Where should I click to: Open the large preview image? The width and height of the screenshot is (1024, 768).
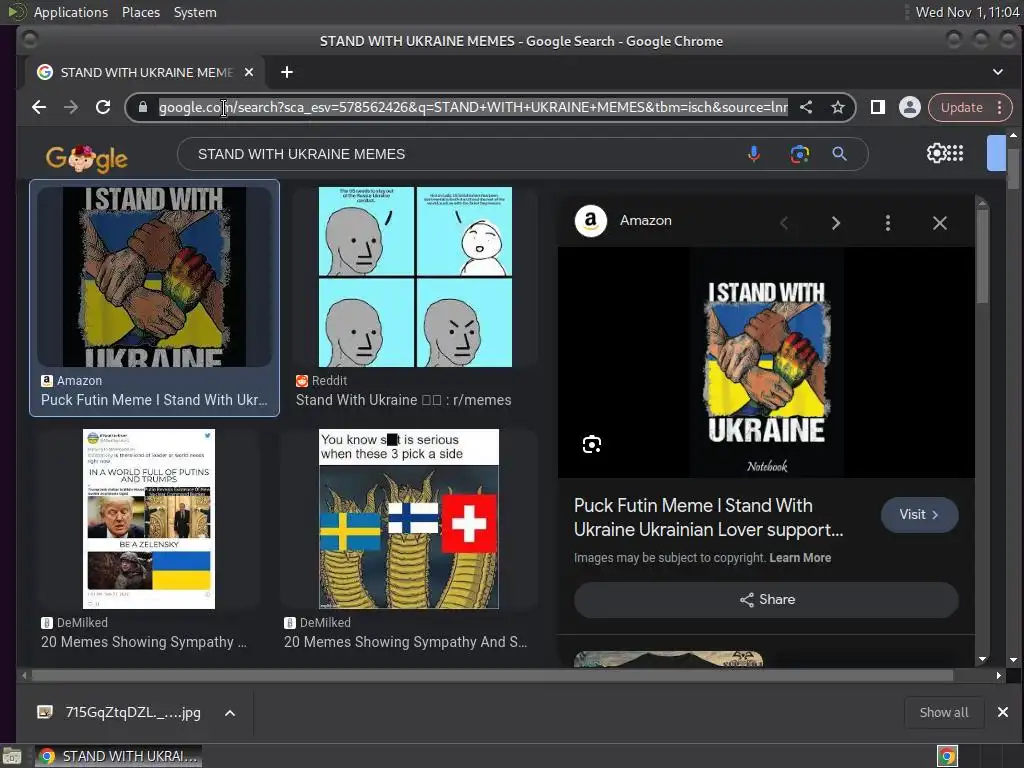766,362
